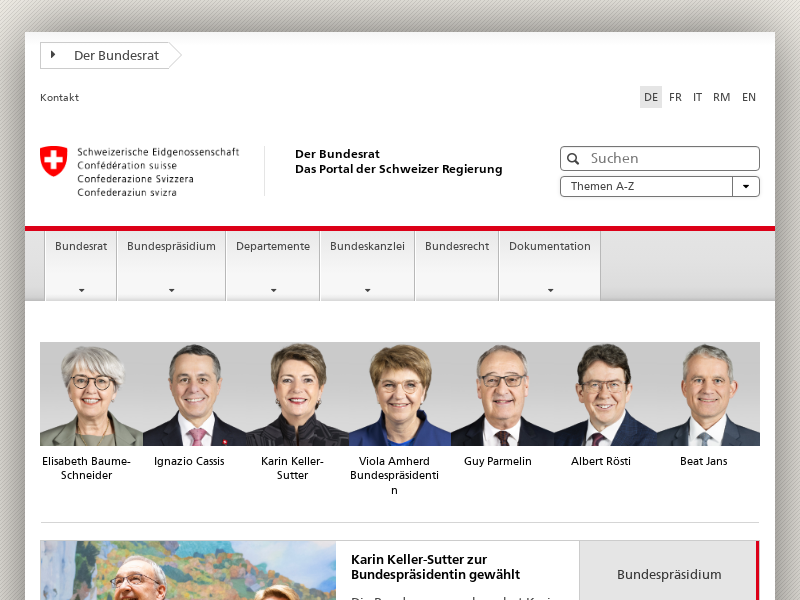The height and width of the screenshot is (600, 800).
Task: Open Guy Parmelin's portrait
Action: (503, 394)
